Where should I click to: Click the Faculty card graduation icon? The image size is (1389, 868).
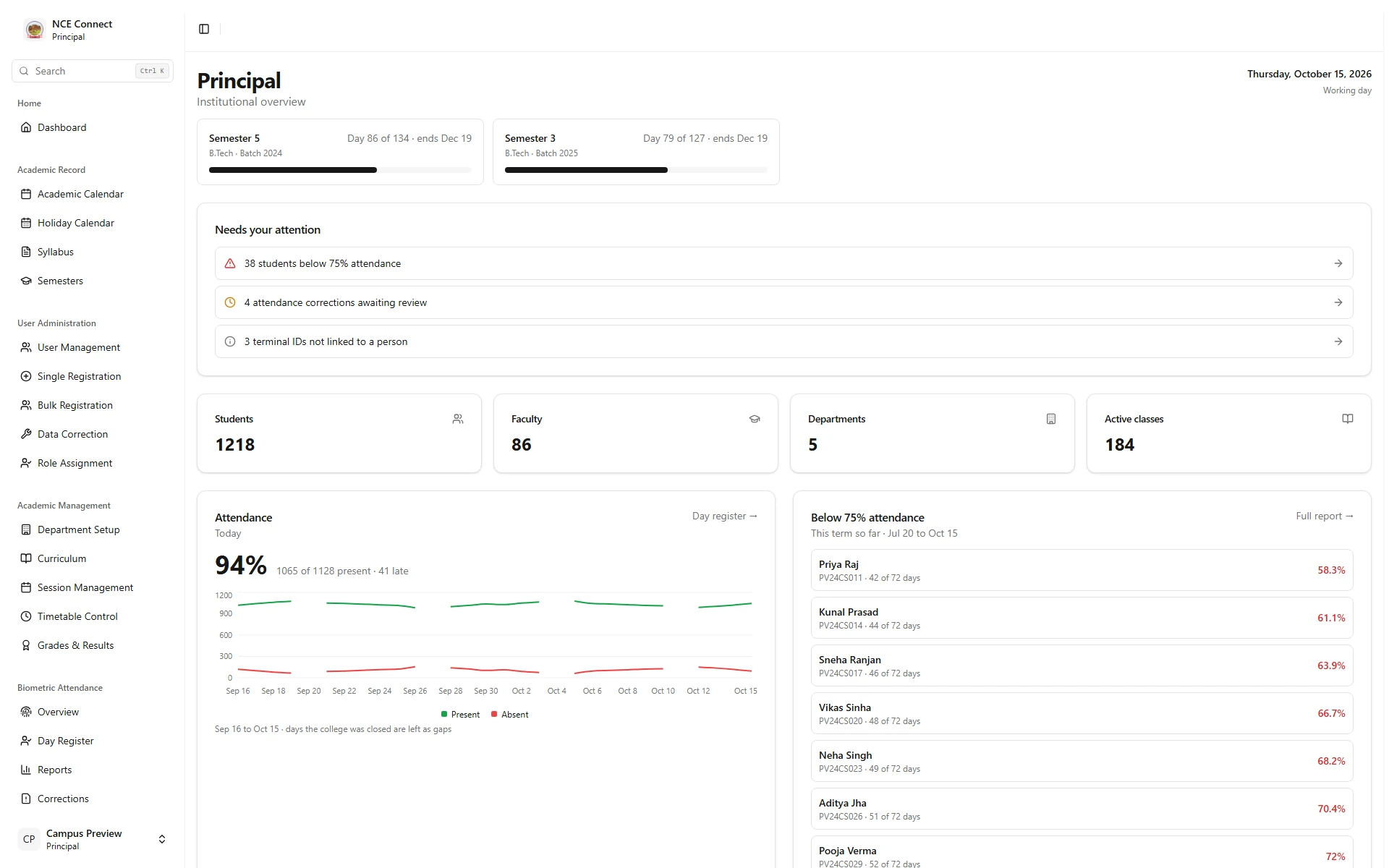pos(755,419)
